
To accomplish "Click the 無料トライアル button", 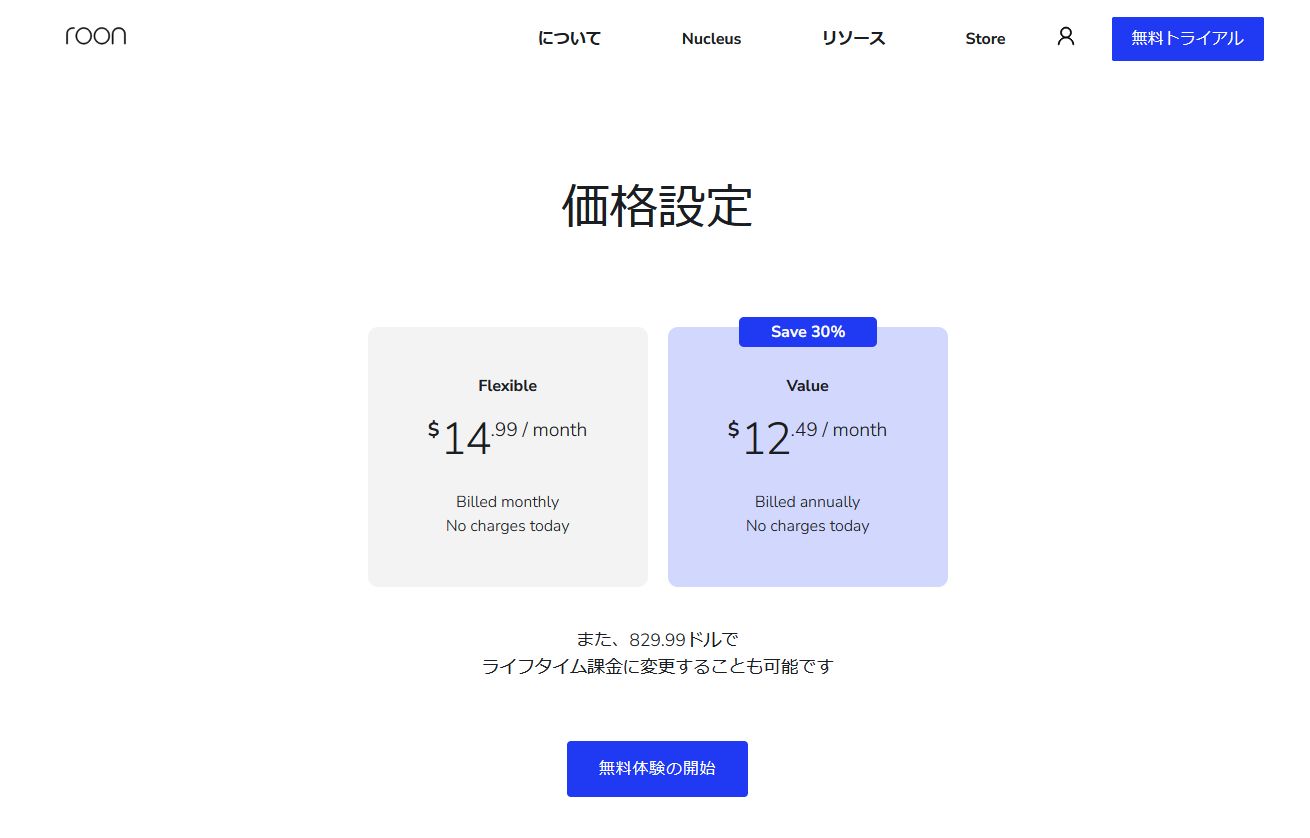I will coord(1188,39).
